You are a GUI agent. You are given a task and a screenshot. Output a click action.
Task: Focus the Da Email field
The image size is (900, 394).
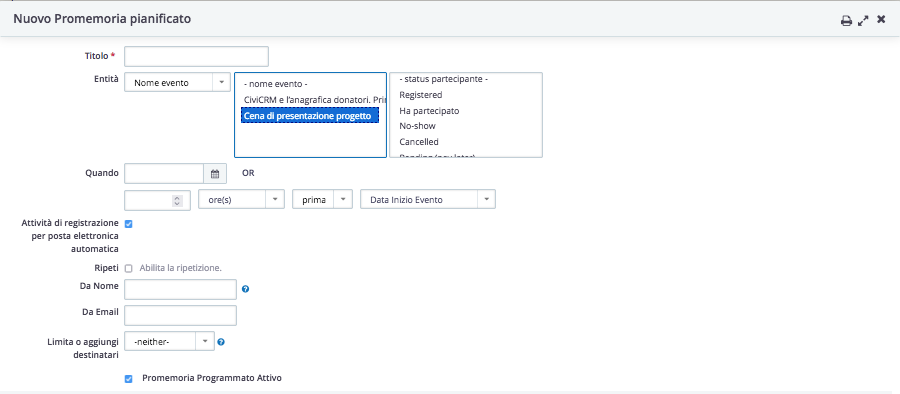coord(180,315)
